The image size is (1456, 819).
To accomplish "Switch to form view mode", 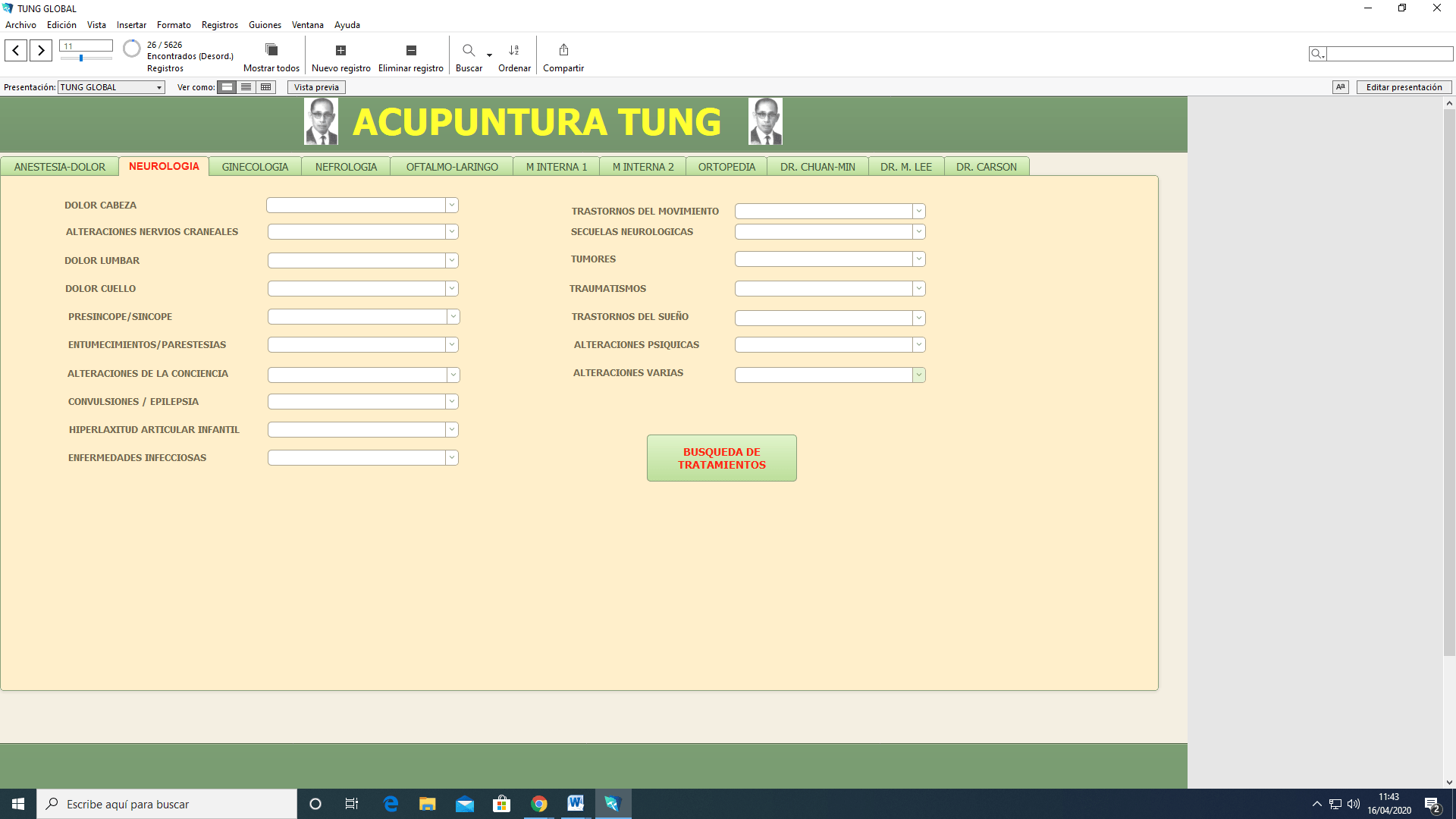I will coord(227,87).
